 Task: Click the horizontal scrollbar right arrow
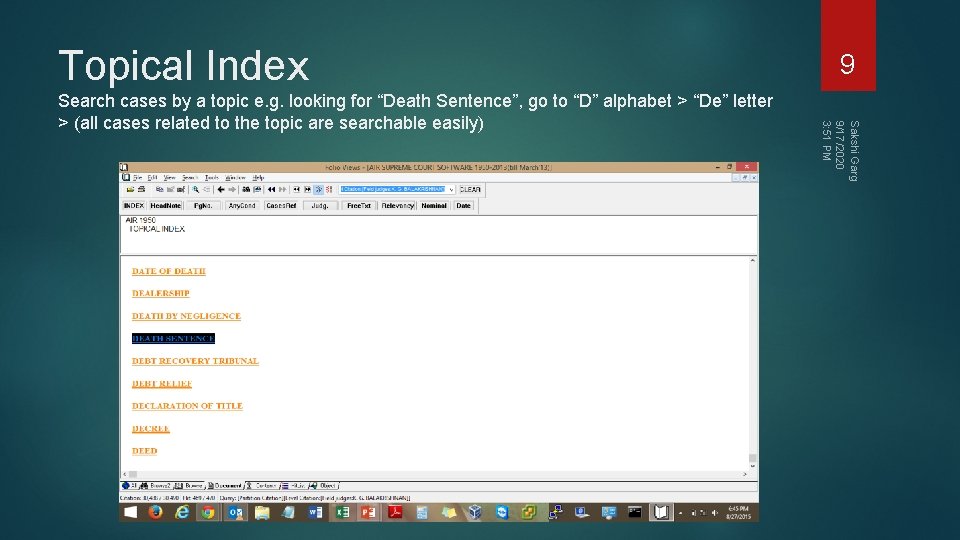click(745, 474)
